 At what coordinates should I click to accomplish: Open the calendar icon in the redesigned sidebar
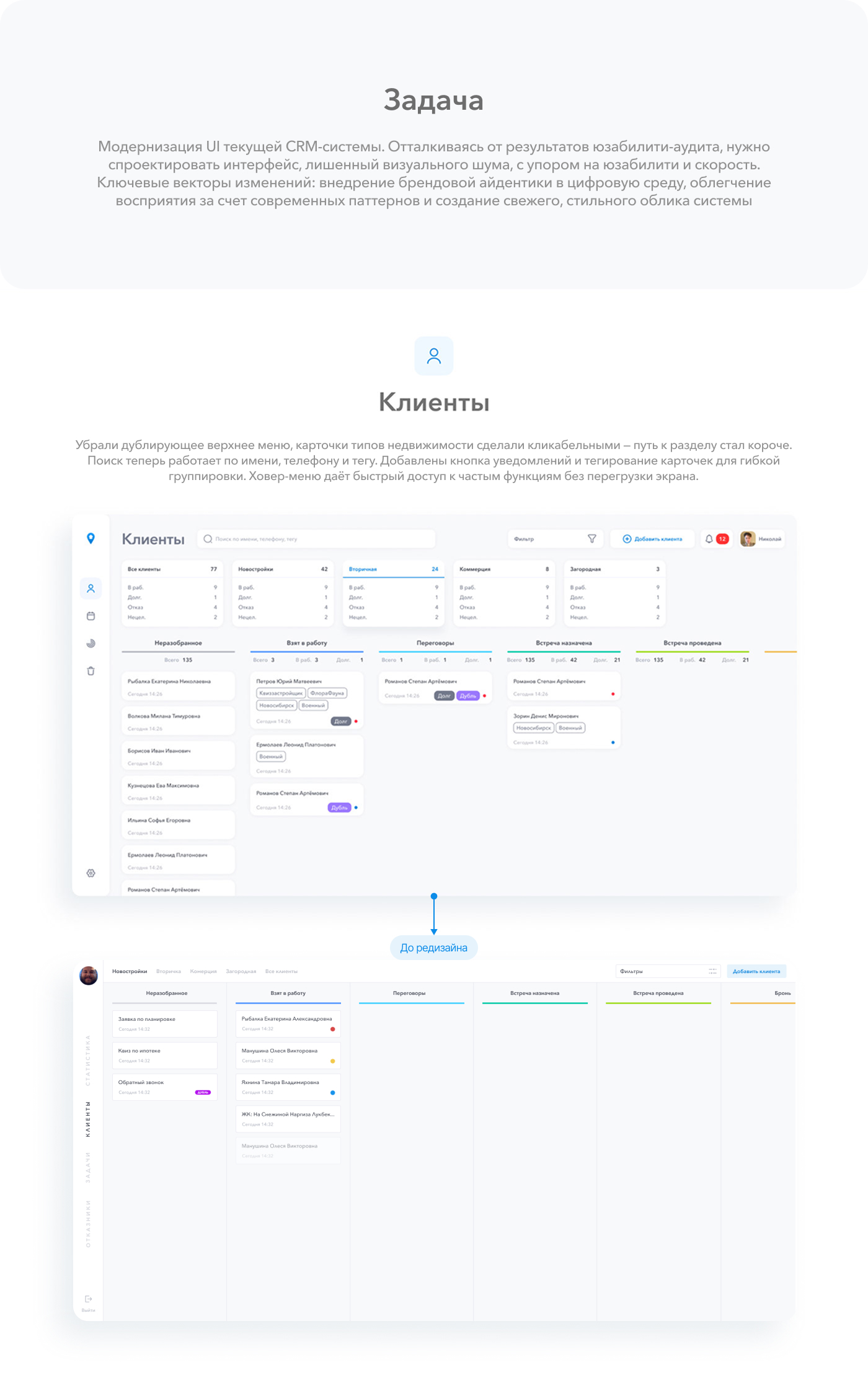point(91,616)
